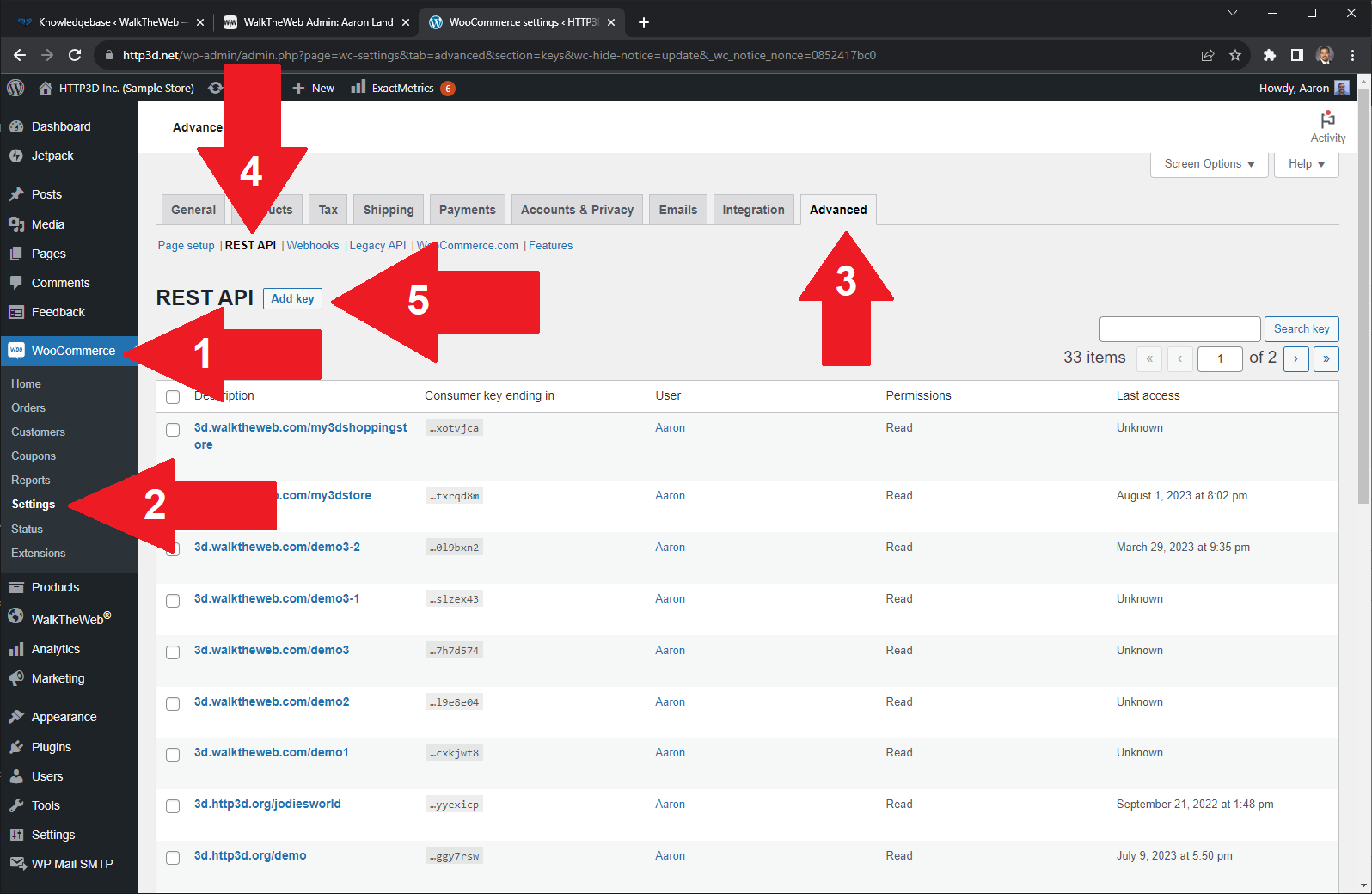This screenshot has width=1372, height=894.
Task: Click the Search key button
Action: click(1302, 329)
